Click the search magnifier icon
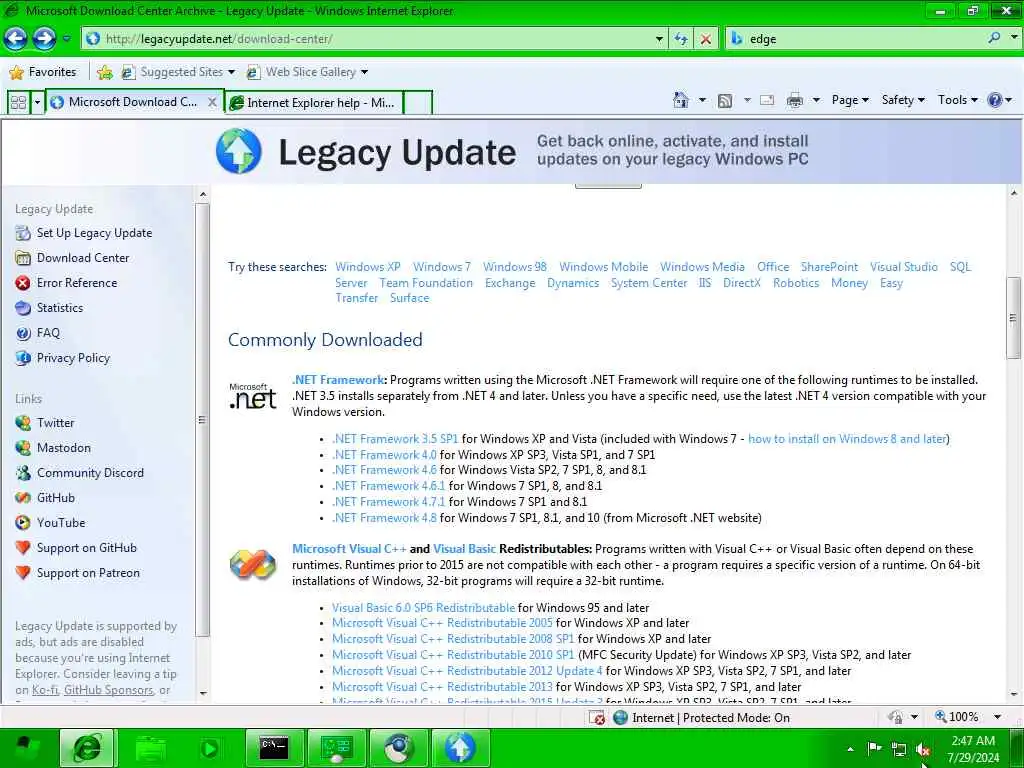Image resolution: width=1024 pixels, height=768 pixels. click(995, 38)
